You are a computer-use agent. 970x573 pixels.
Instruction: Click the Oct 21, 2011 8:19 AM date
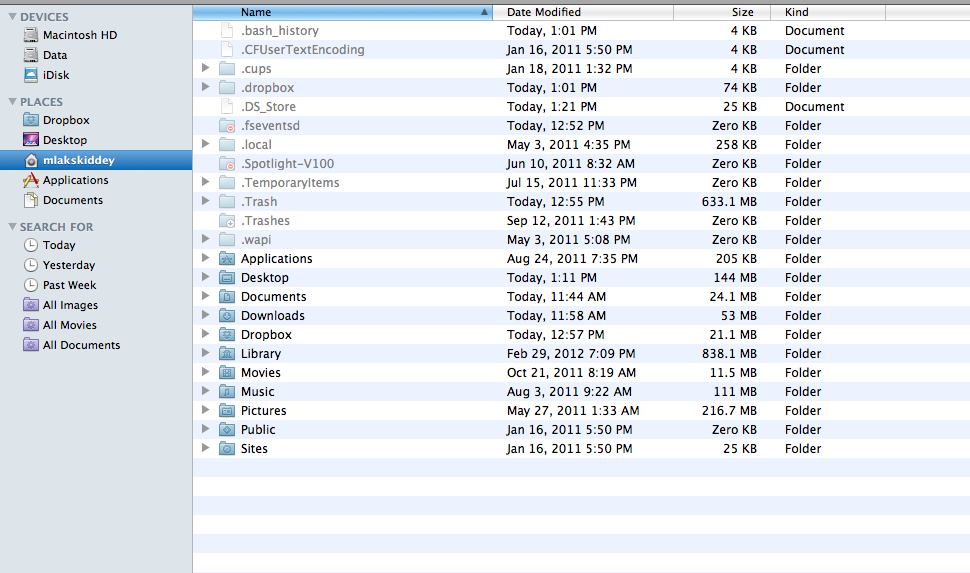click(572, 373)
